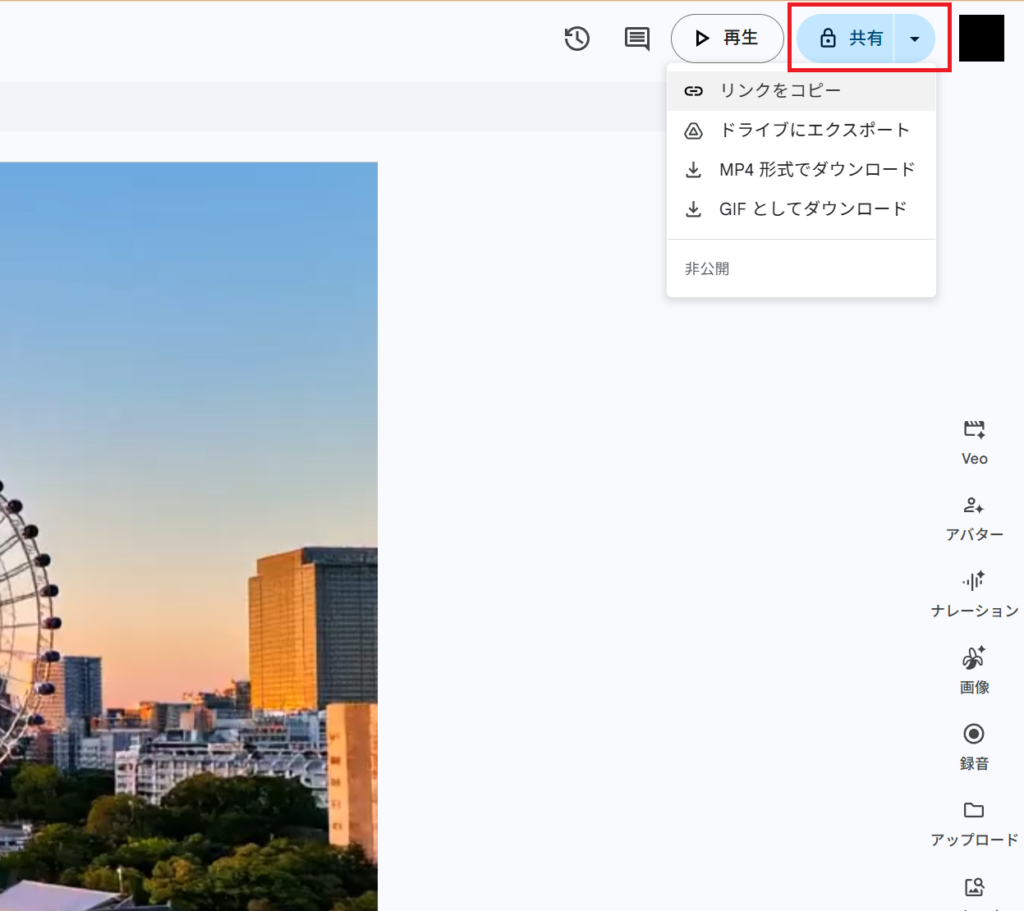Click the 非公開 privacy setting text
The image size is (1024, 911).
click(706, 268)
